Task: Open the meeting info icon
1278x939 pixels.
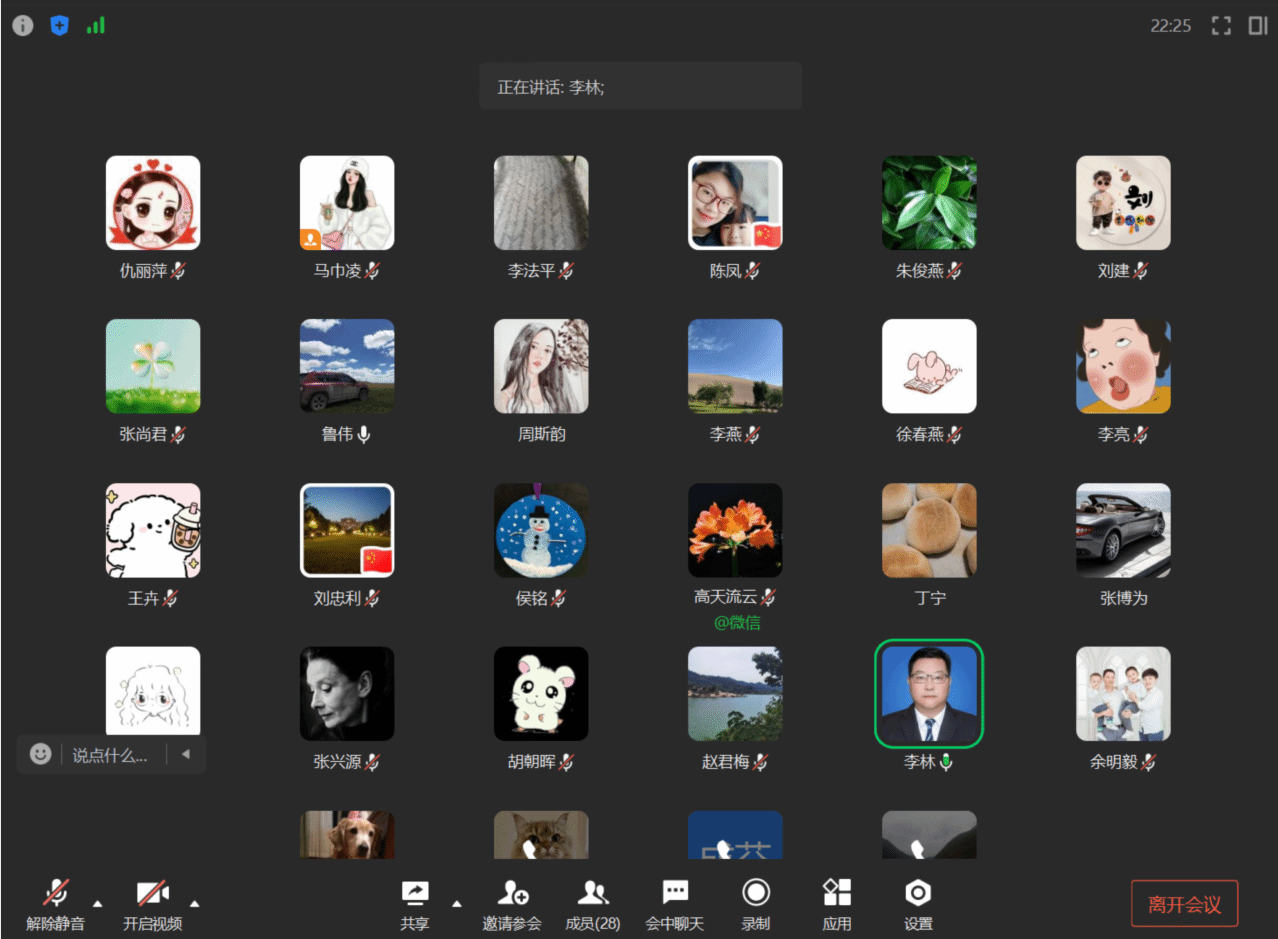Action: [22, 26]
